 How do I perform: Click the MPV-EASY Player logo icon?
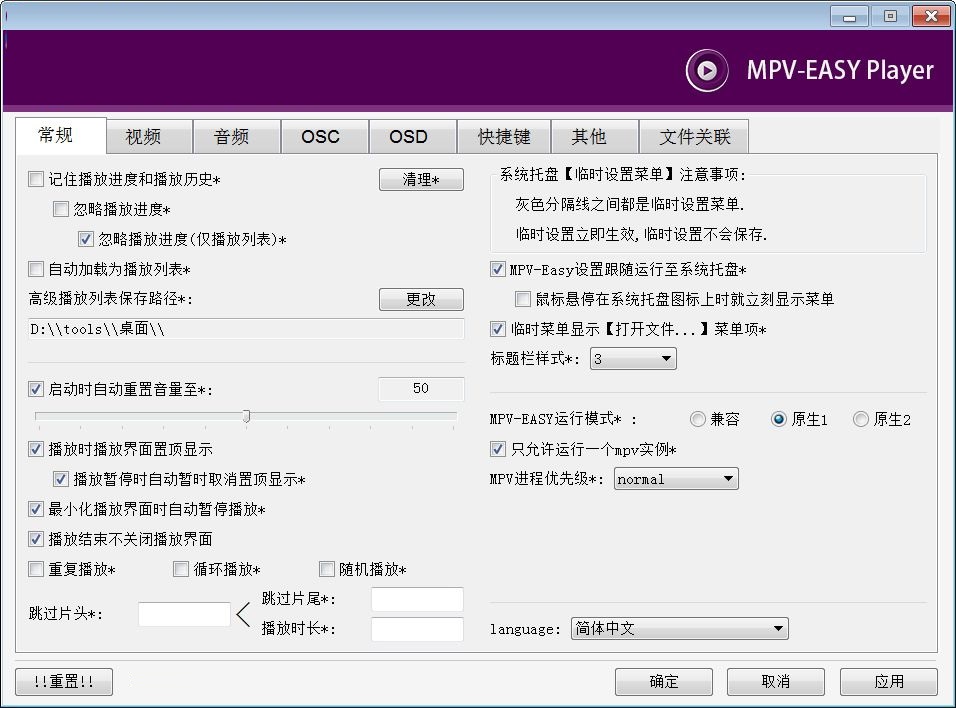pos(706,71)
